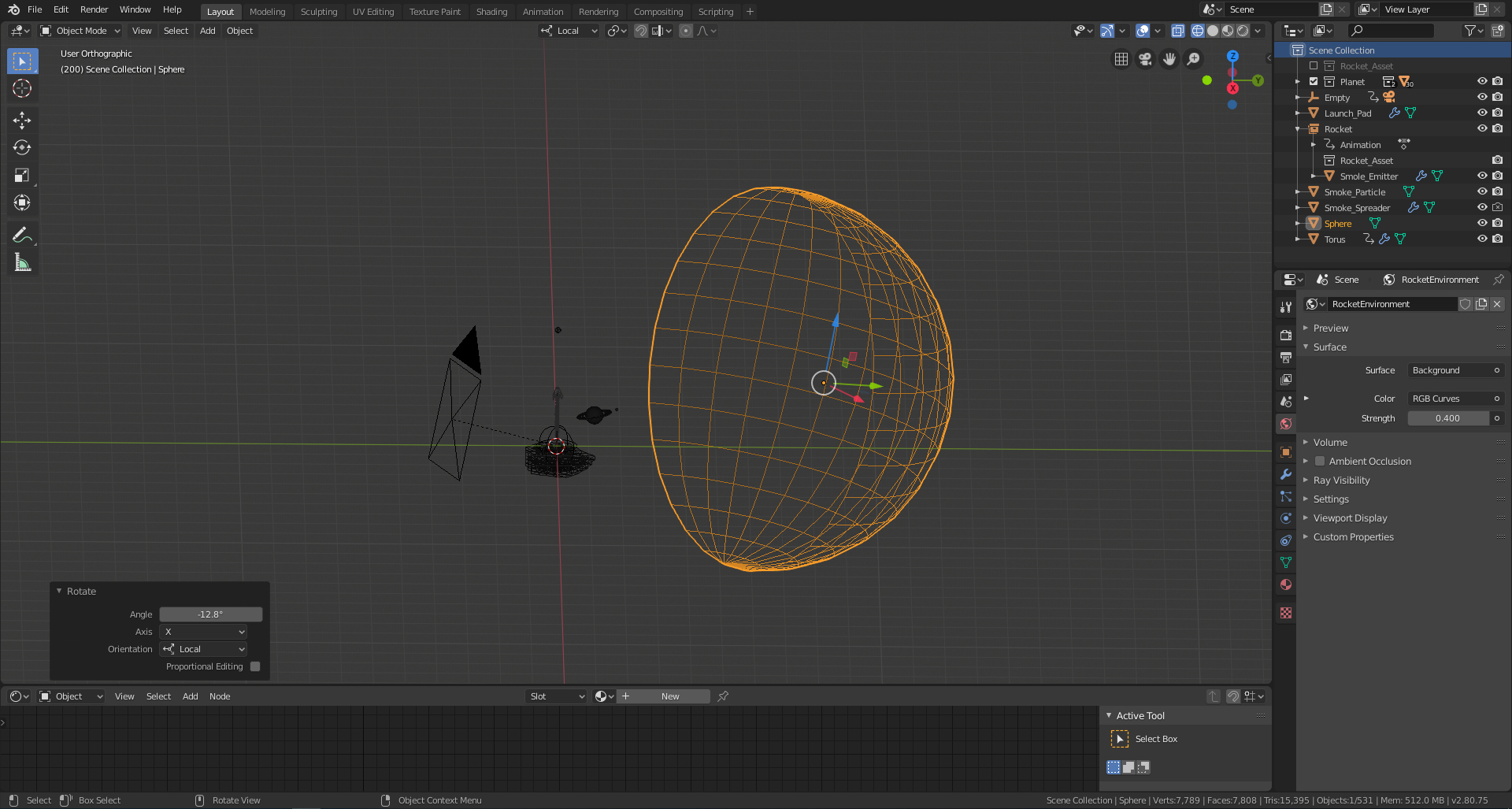Switch to the Shading workspace tab
Viewport: 1512px width, 809px height.
pos(491,12)
